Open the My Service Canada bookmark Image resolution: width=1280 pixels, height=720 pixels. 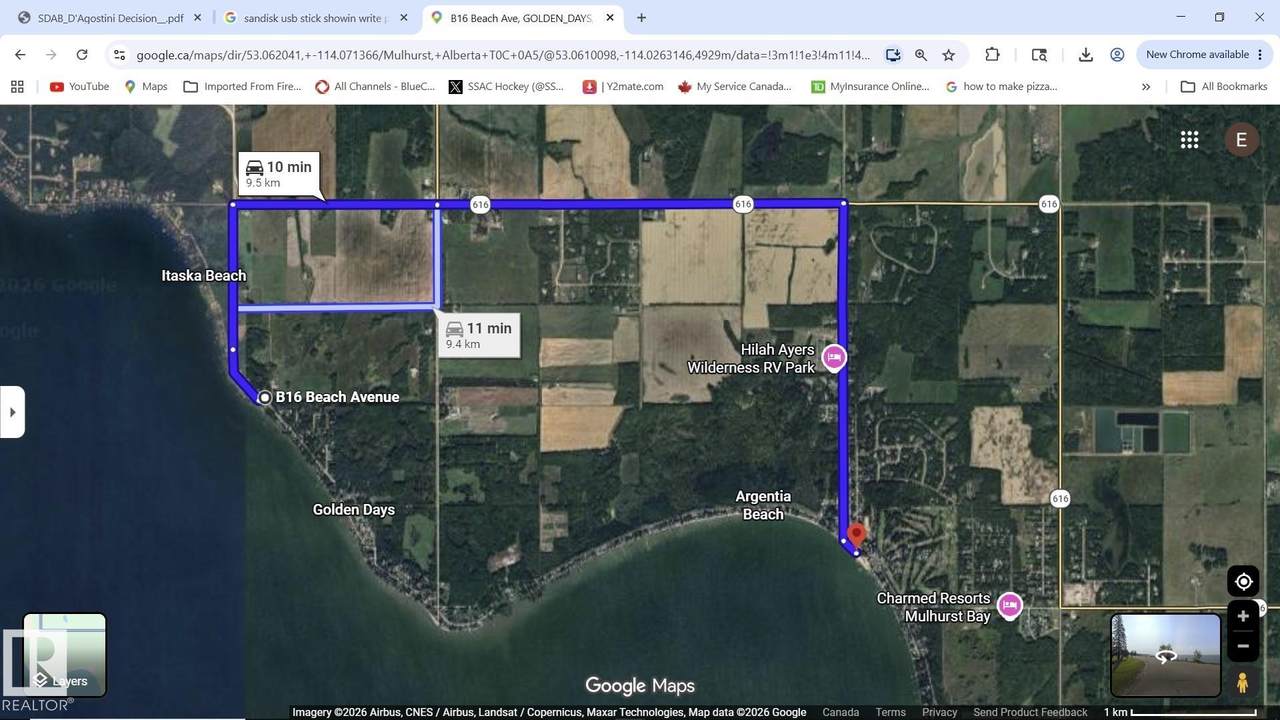tap(735, 87)
